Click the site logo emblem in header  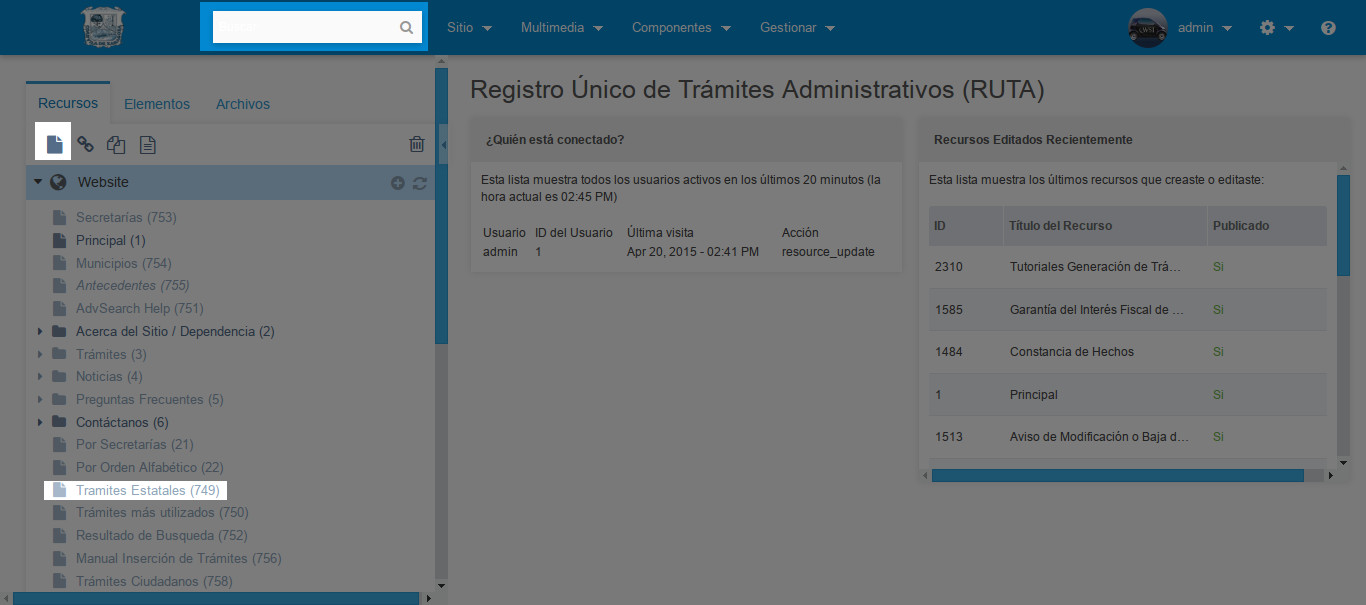click(x=103, y=27)
